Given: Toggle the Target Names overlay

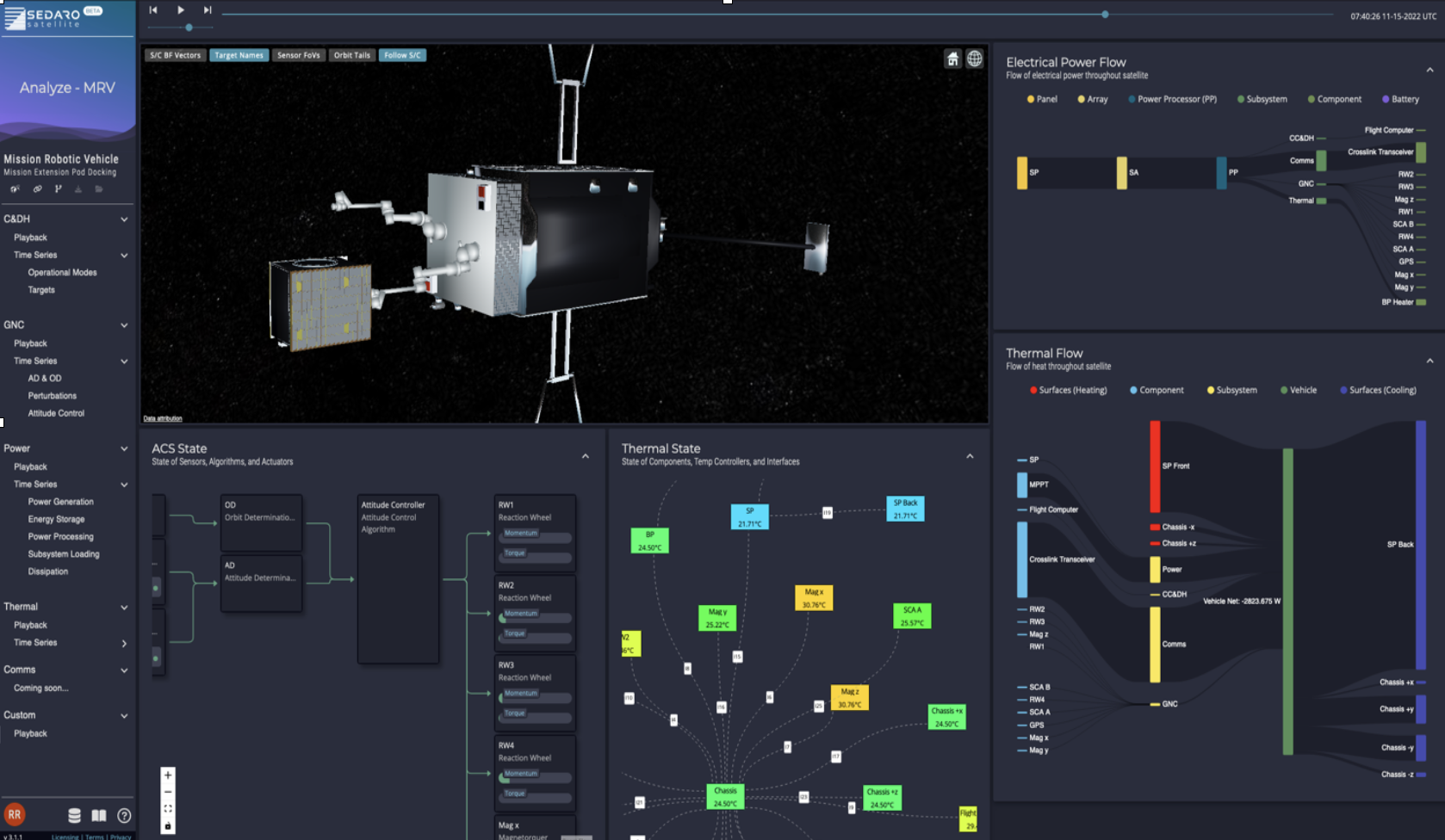Looking at the screenshot, I should pos(239,55).
